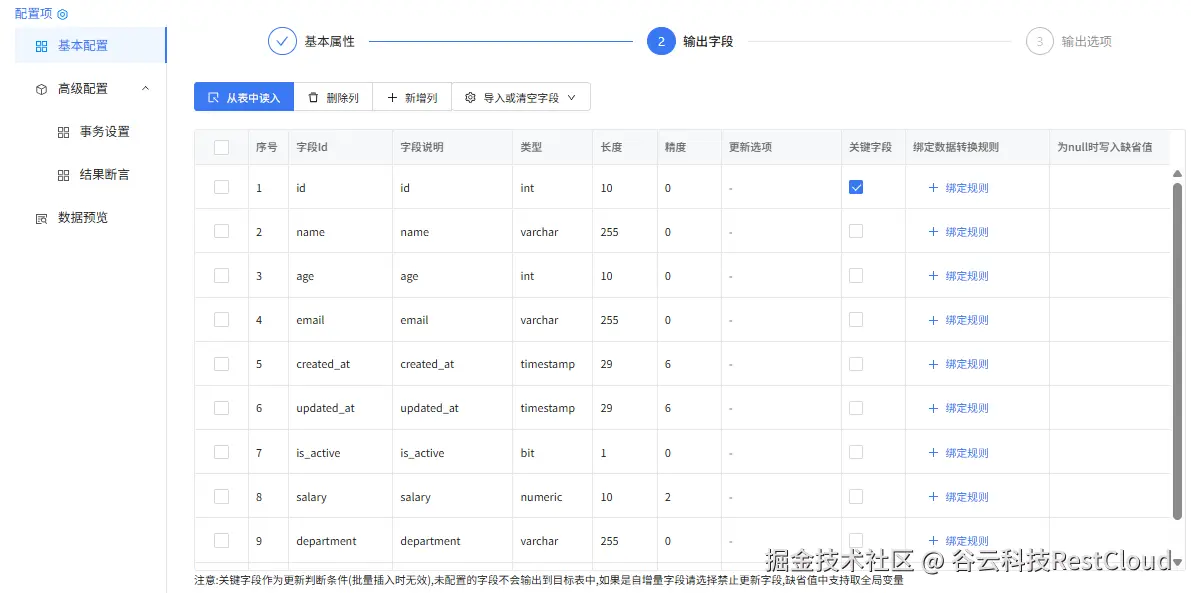1191x593 pixels.
Task: Click the checkmark circle of 基本属性 step
Action: point(282,41)
